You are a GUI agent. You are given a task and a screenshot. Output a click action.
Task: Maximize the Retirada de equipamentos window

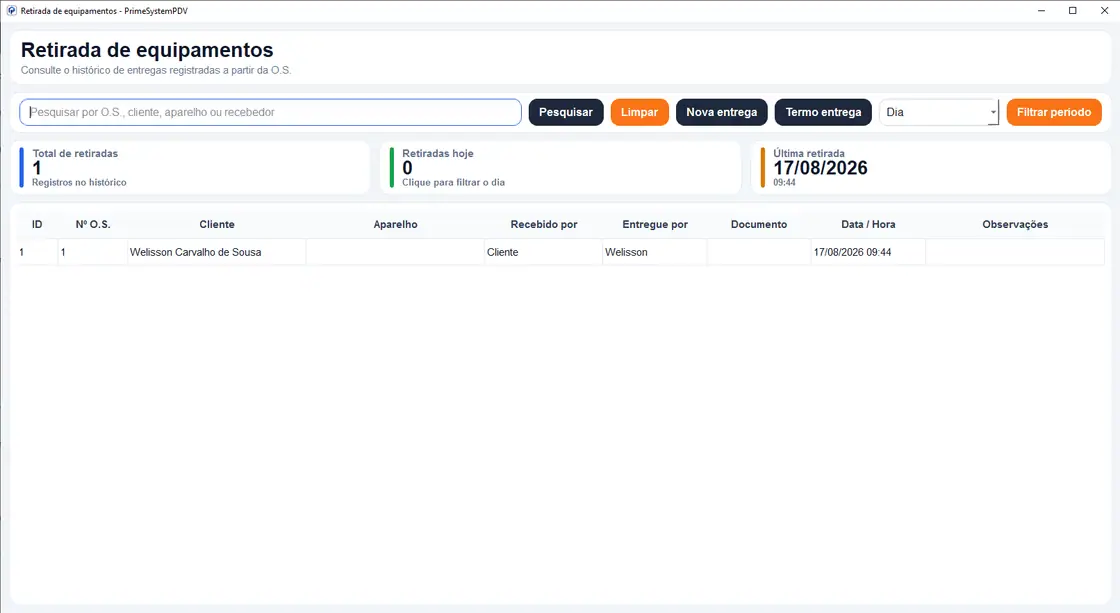click(1073, 11)
